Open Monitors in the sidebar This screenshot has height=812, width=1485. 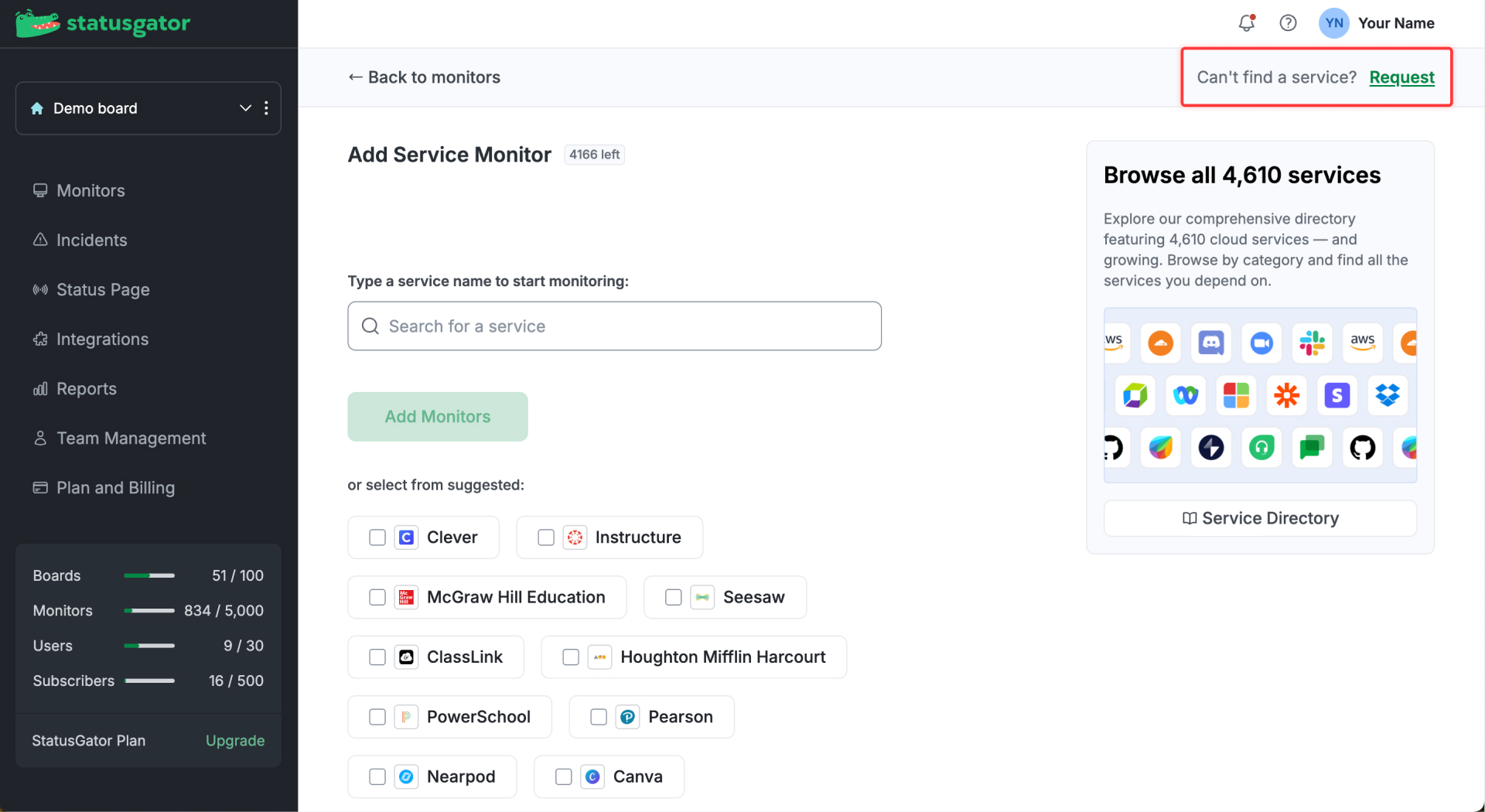coord(90,190)
